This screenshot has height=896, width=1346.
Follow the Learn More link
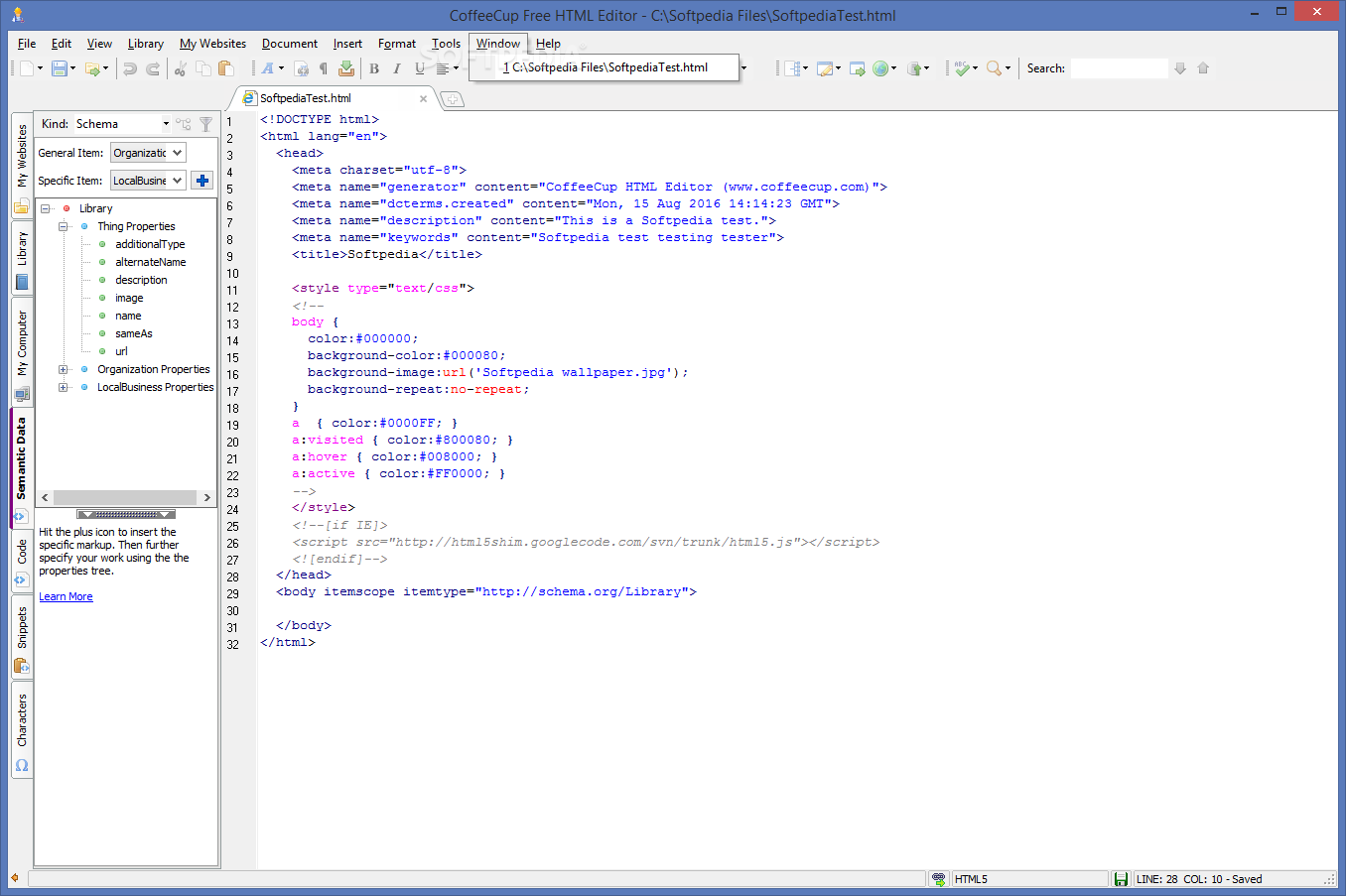pyautogui.click(x=66, y=597)
